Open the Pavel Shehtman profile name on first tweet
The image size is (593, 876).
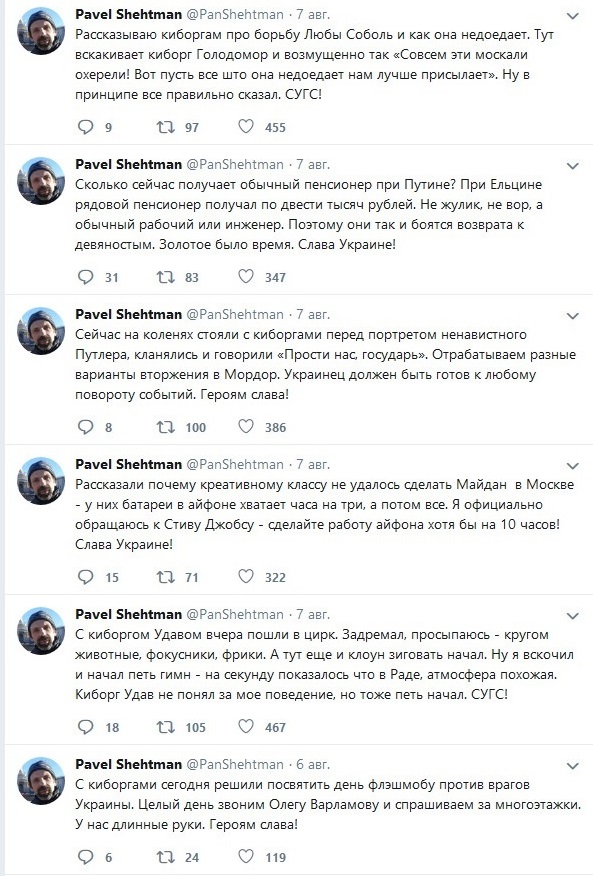(129, 14)
